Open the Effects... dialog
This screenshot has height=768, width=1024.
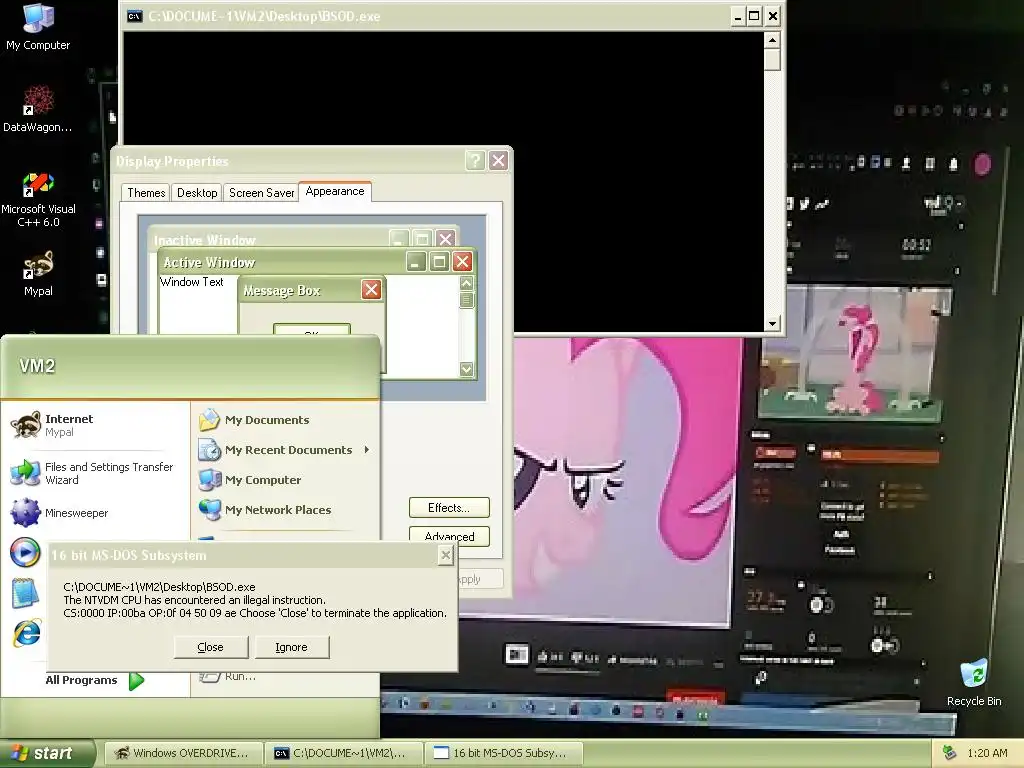click(x=449, y=507)
